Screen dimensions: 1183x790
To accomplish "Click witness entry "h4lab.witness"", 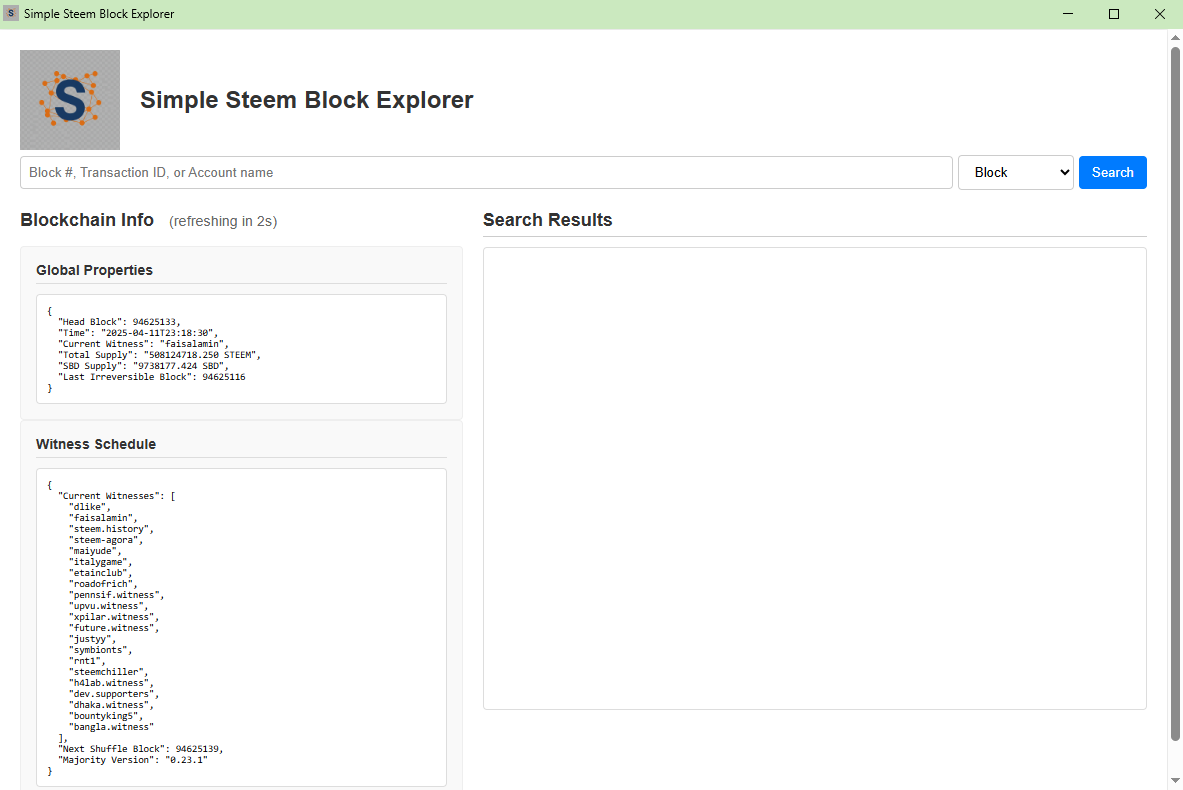I will pos(111,683).
